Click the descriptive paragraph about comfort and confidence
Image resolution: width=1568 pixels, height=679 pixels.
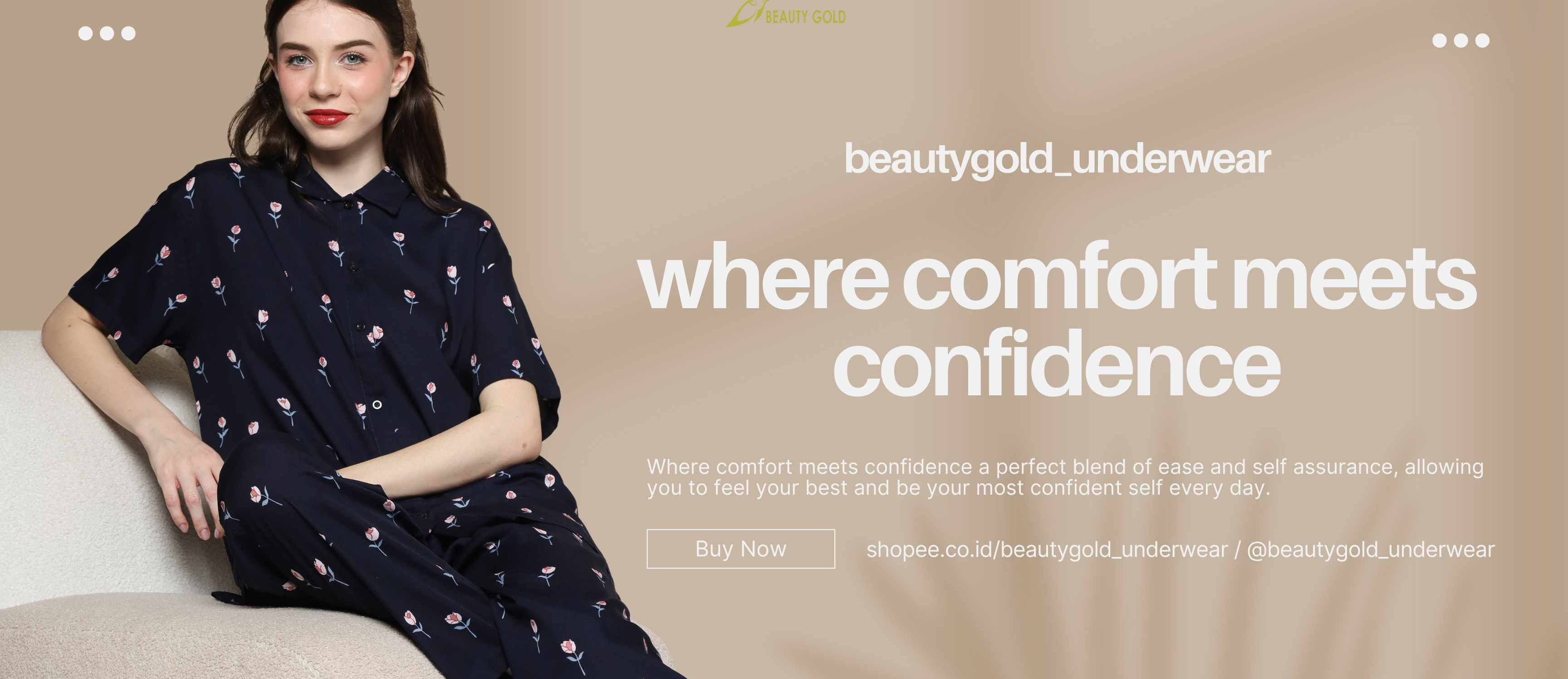pyautogui.click(x=1065, y=477)
